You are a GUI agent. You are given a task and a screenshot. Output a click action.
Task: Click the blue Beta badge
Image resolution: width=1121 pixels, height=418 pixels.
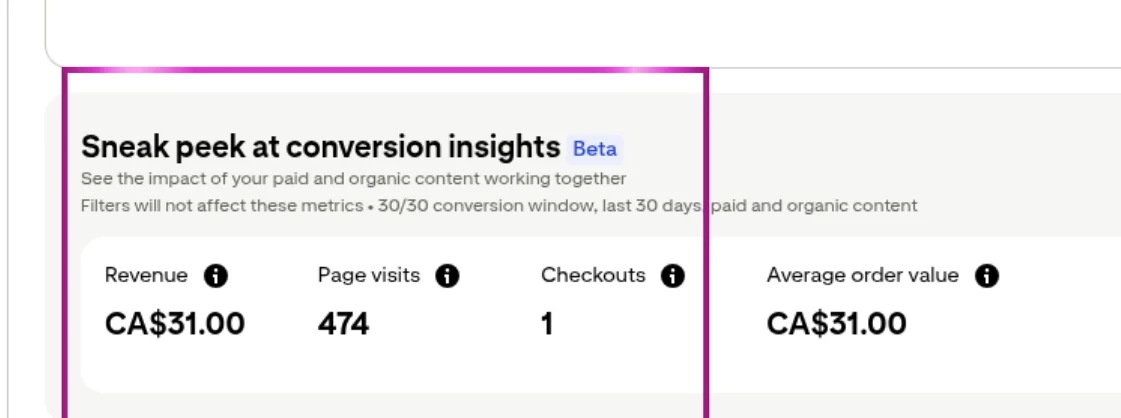pyautogui.click(x=595, y=149)
